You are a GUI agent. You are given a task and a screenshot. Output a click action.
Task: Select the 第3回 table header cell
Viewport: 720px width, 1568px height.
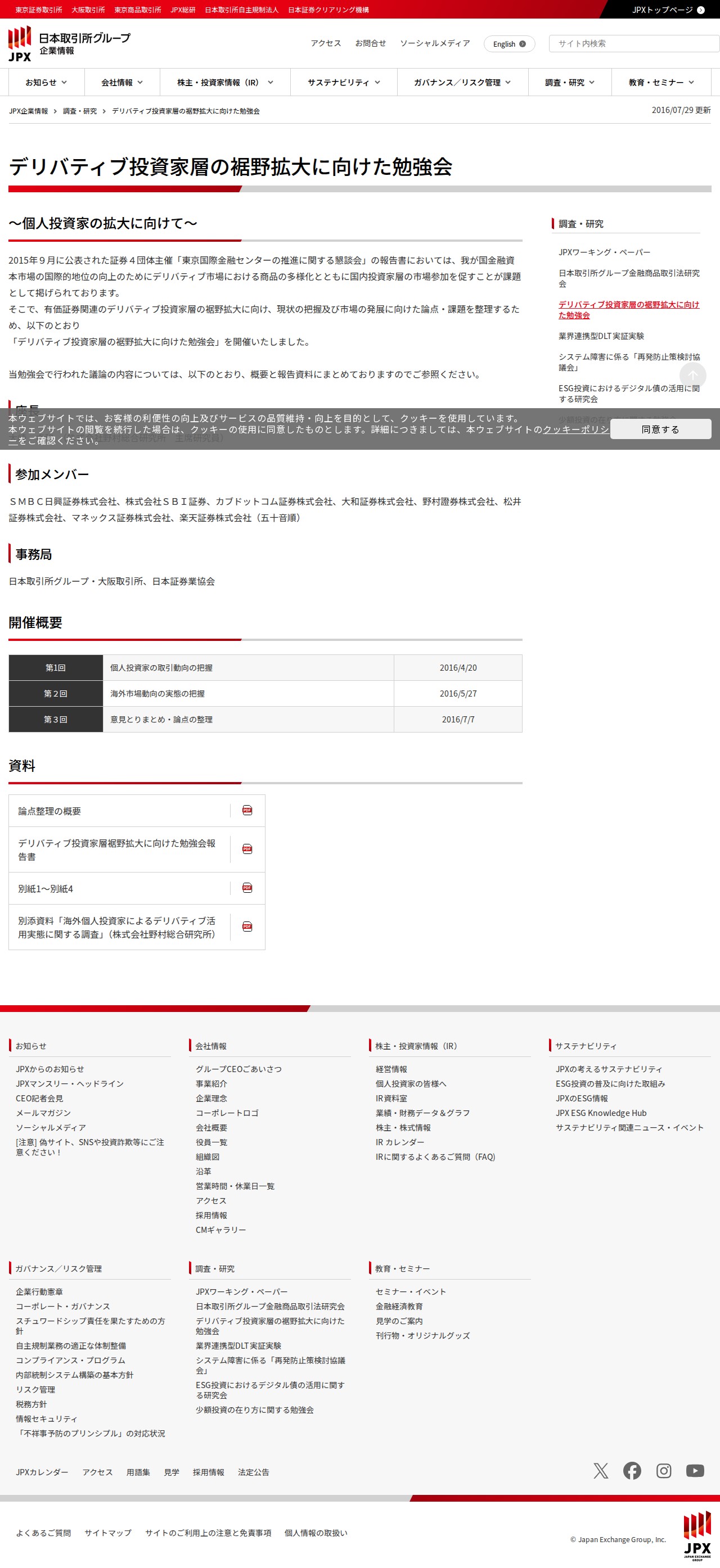point(56,720)
